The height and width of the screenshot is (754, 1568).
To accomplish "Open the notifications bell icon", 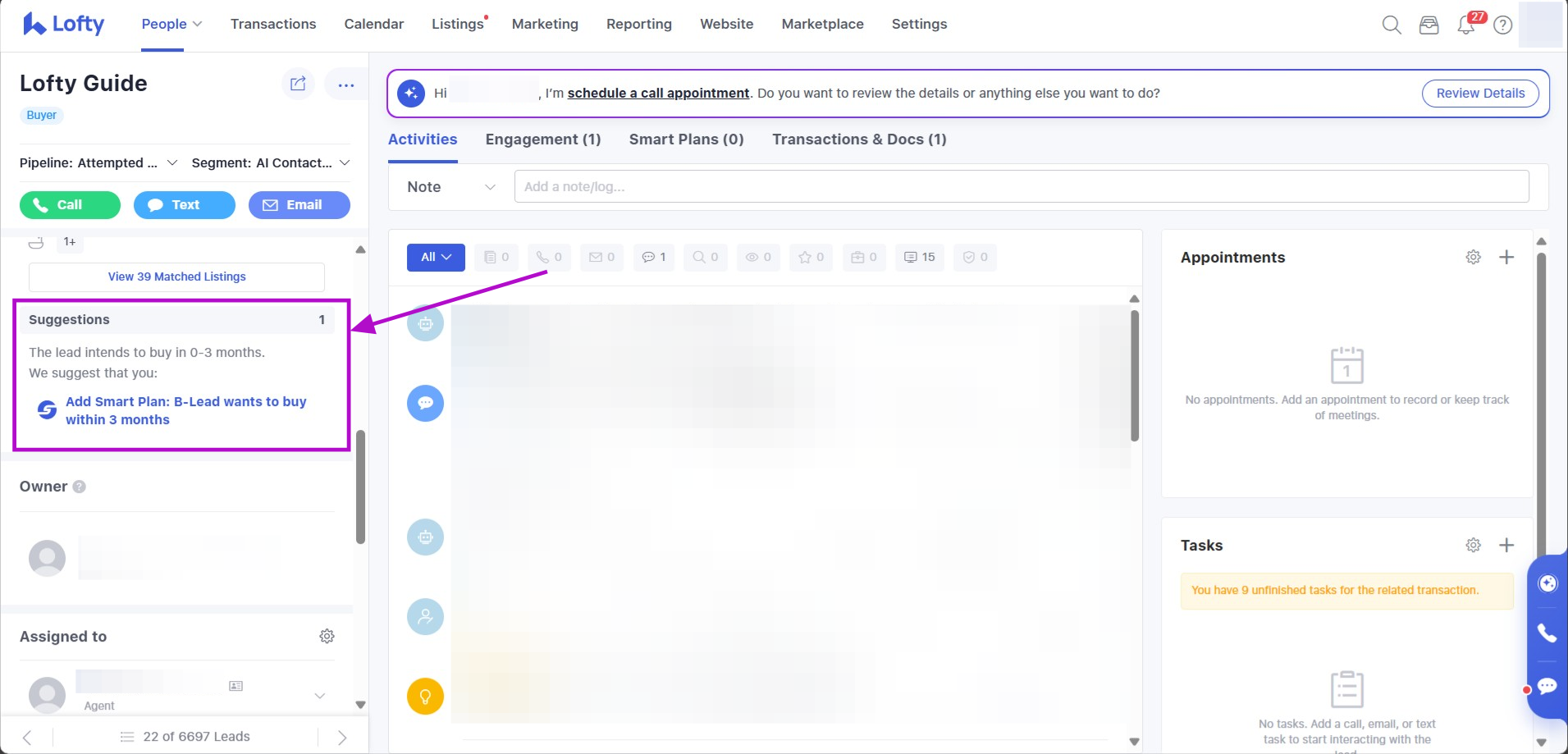I will click(x=1466, y=25).
